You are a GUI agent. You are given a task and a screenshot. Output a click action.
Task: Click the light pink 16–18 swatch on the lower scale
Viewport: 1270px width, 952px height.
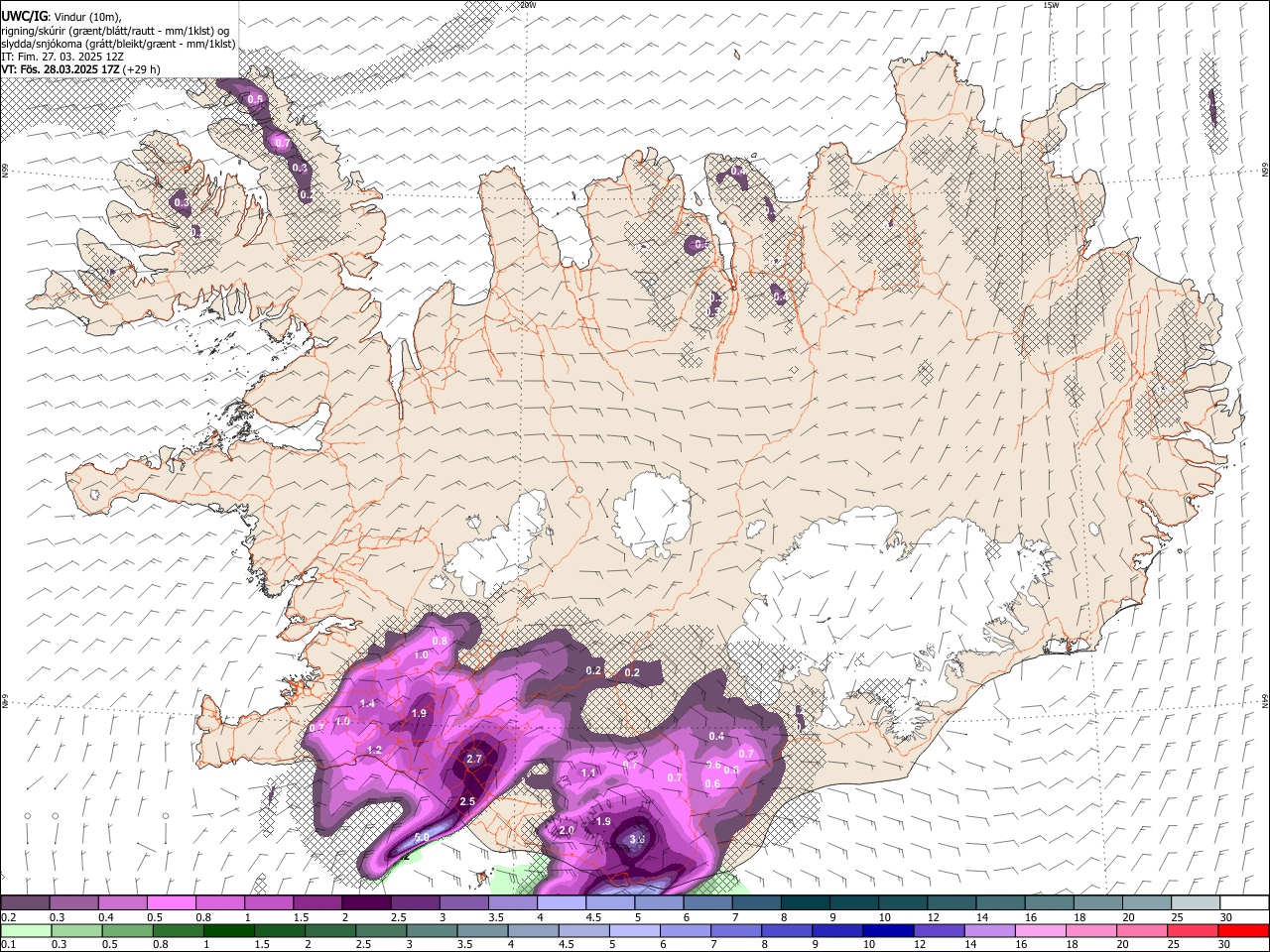[1040, 930]
